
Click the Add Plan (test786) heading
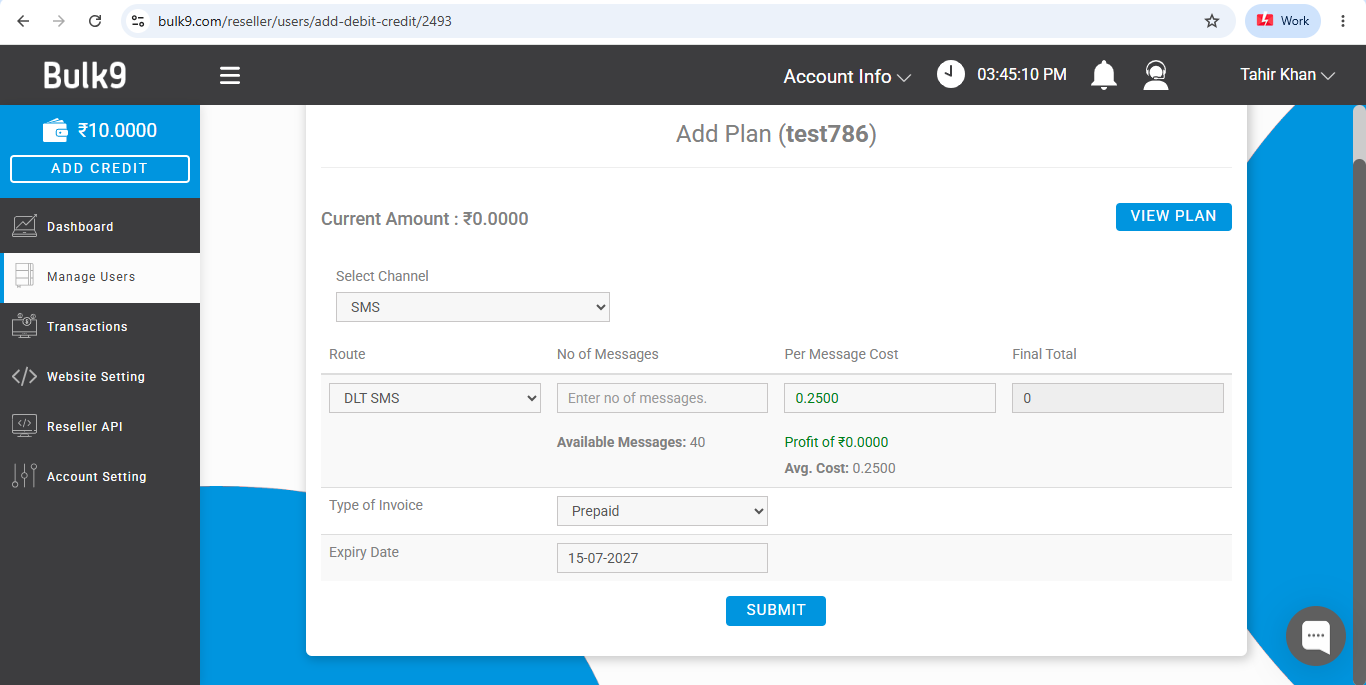click(776, 134)
